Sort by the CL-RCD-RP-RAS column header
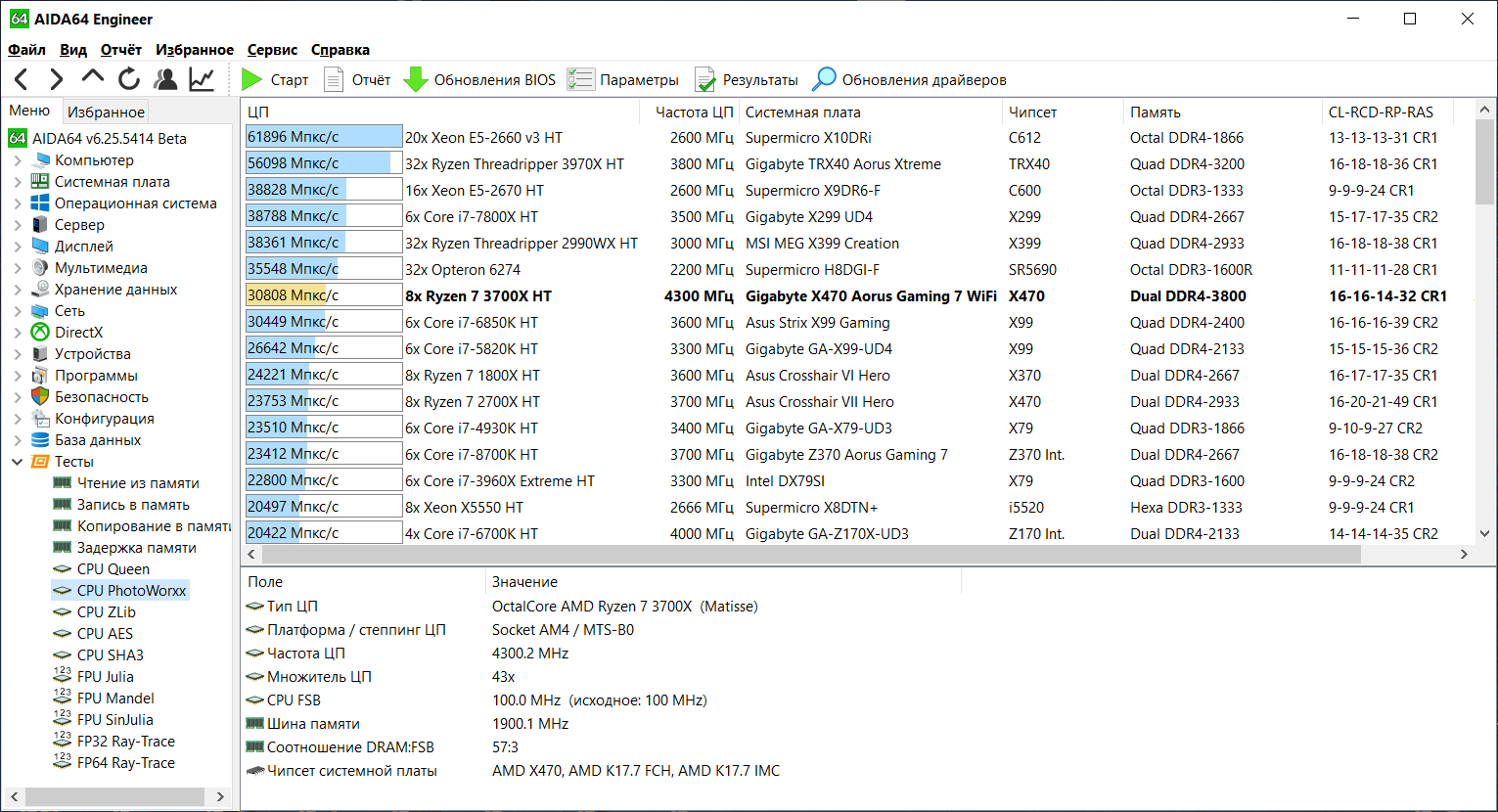 (x=1387, y=112)
